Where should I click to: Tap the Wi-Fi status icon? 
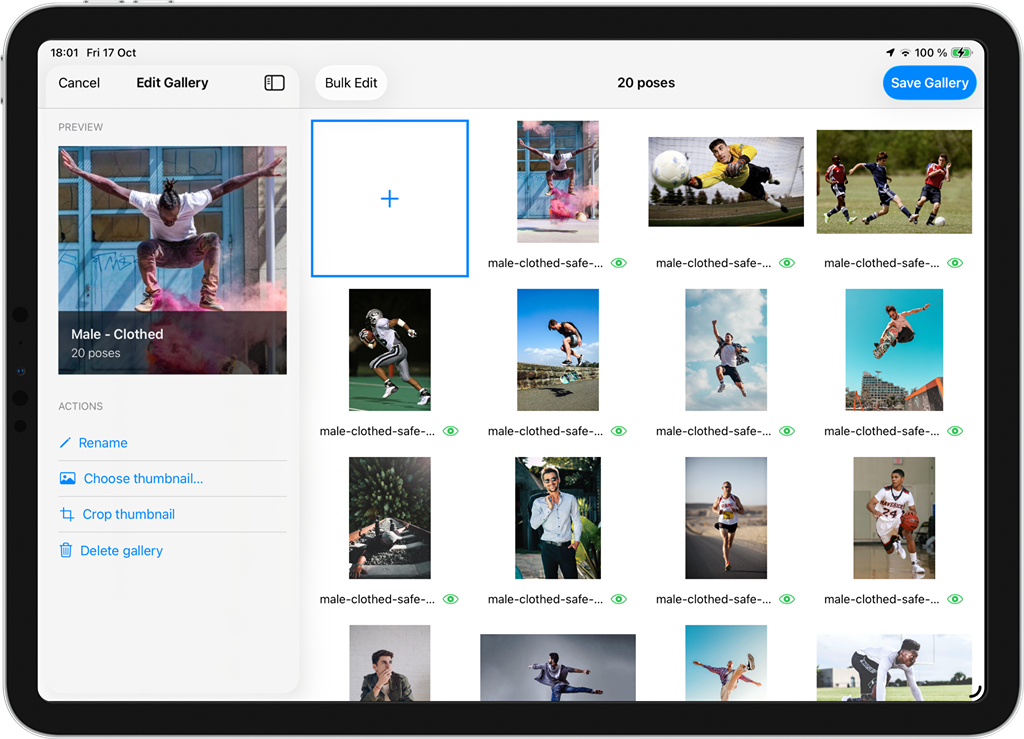pos(905,53)
